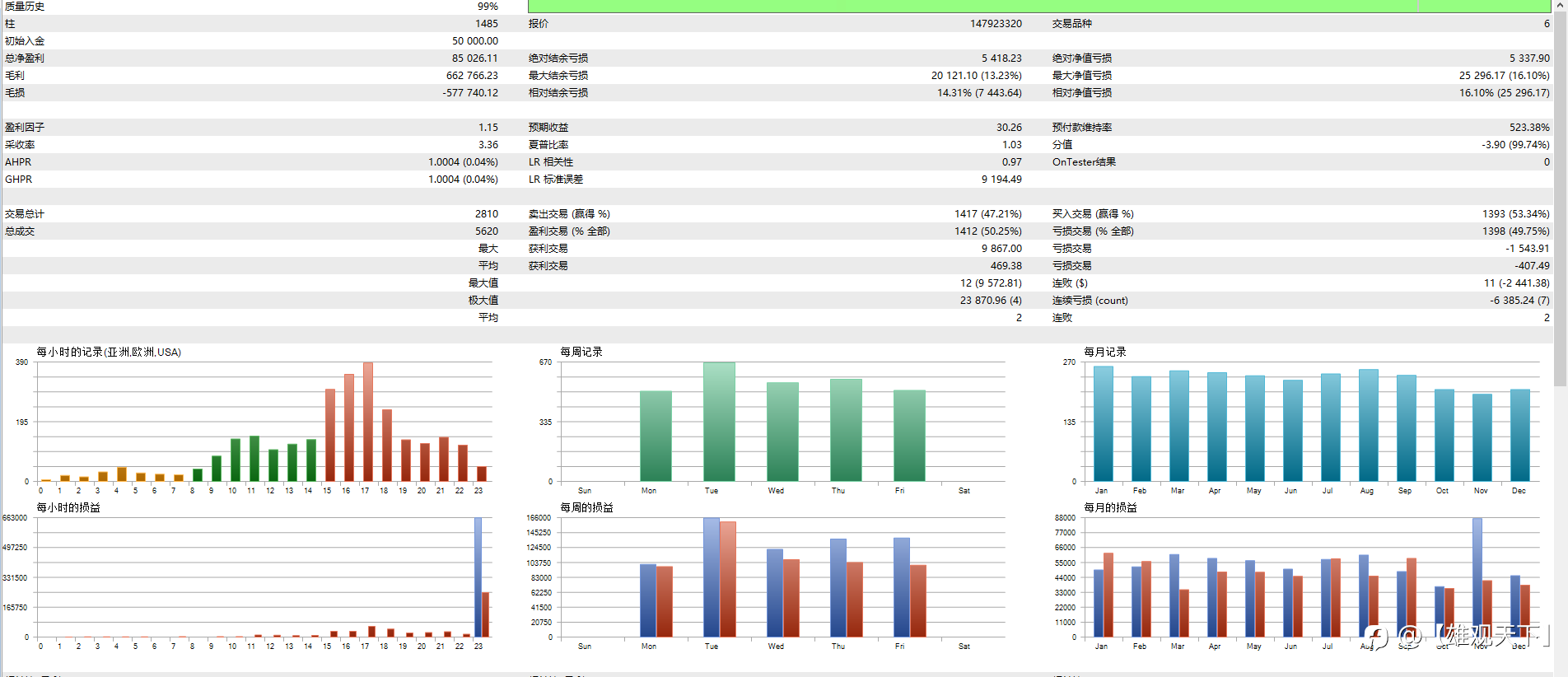1568x677 pixels.
Task: Select largest loss trade '-1 543.91'
Action: tap(1528, 248)
